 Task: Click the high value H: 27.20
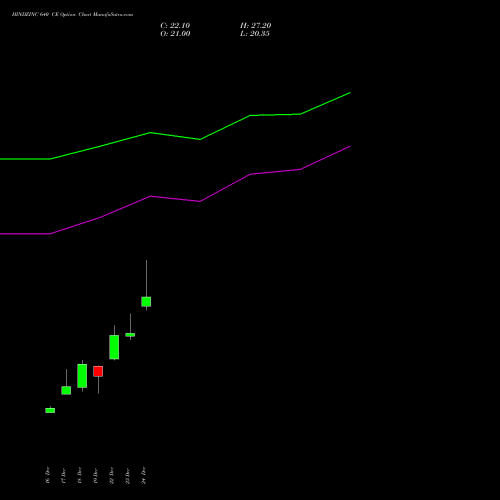tap(256, 26)
